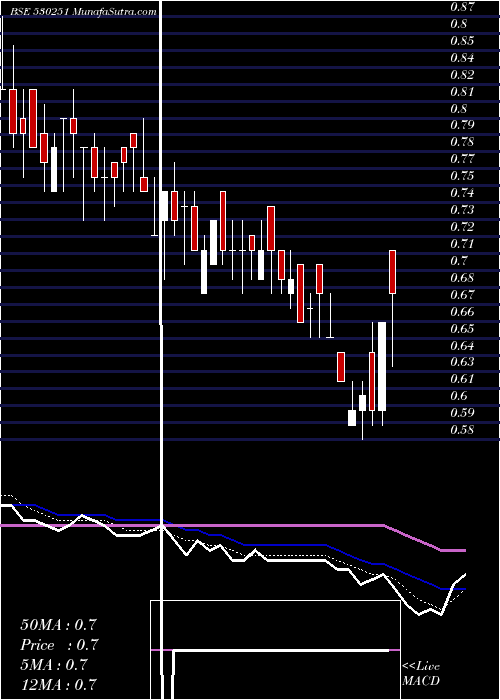500x700 pixels.
Task: Select the 12MA : 0.7 readout
Action: pyautogui.click(x=59, y=685)
